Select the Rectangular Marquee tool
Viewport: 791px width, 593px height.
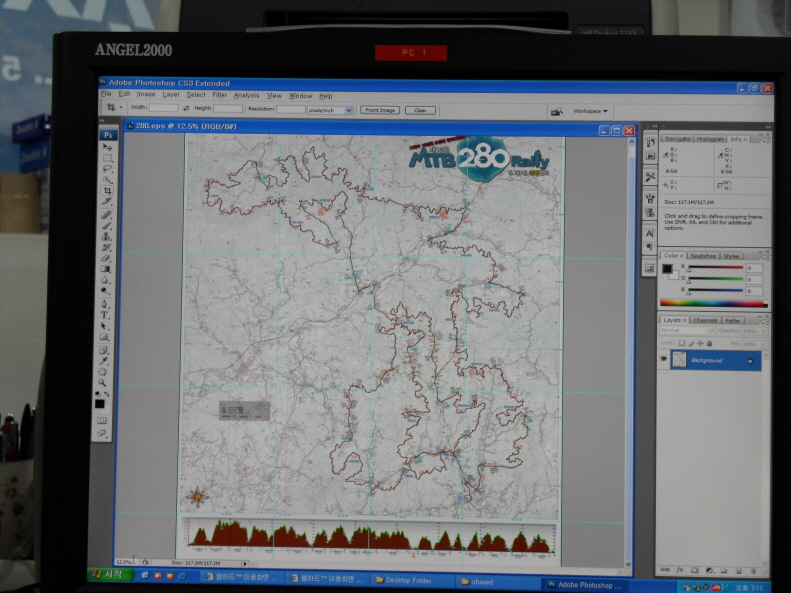pos(107,158)
